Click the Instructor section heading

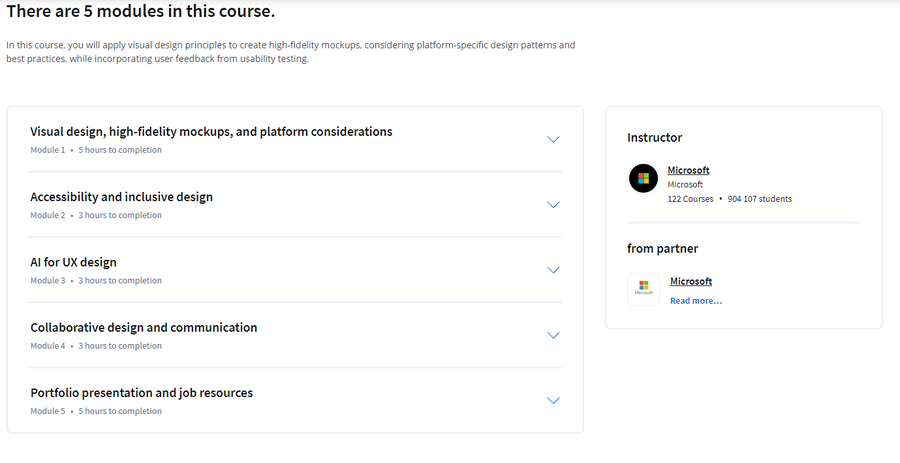(x=654, y=138)
